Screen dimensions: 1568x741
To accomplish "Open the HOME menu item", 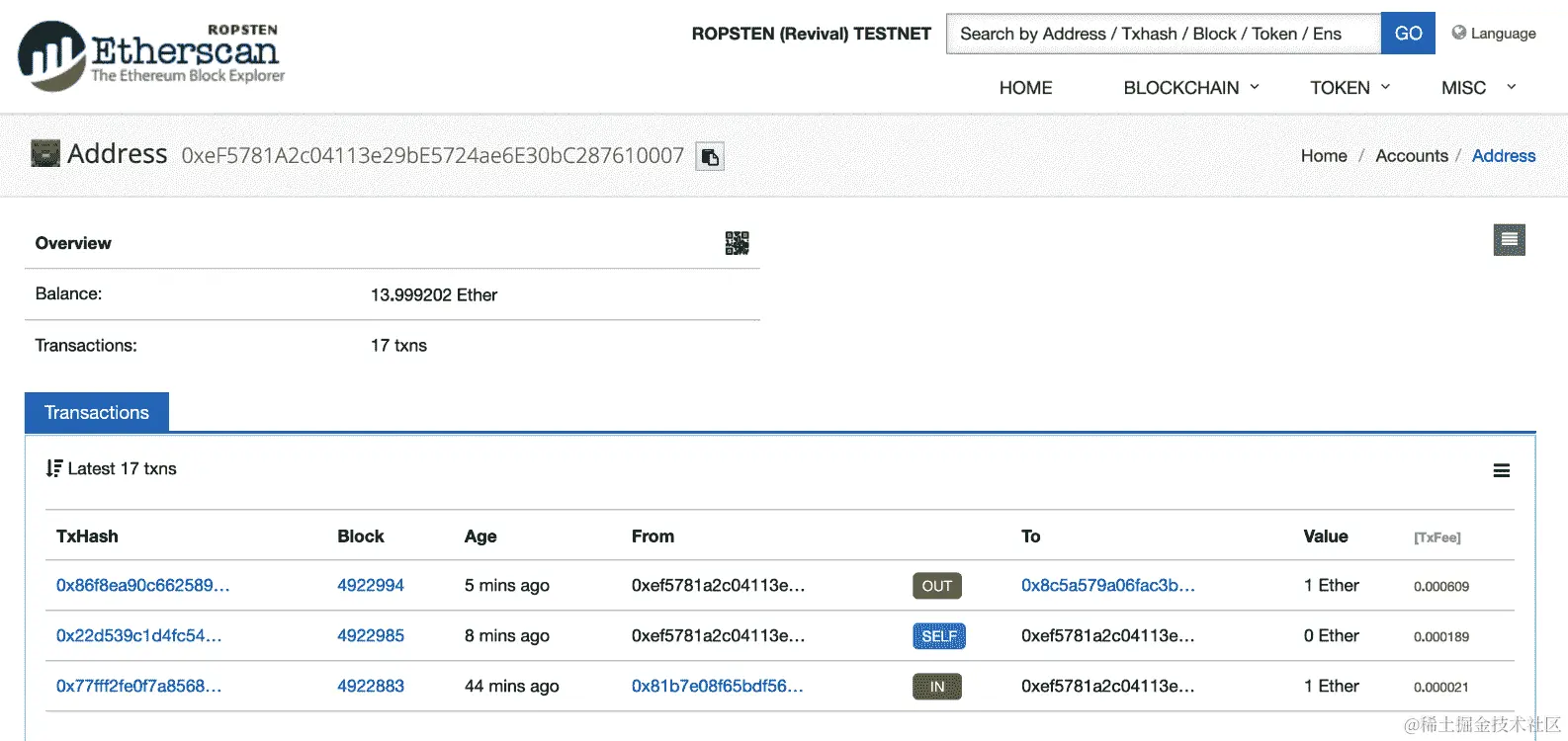I will click(x=1025, y=88).
